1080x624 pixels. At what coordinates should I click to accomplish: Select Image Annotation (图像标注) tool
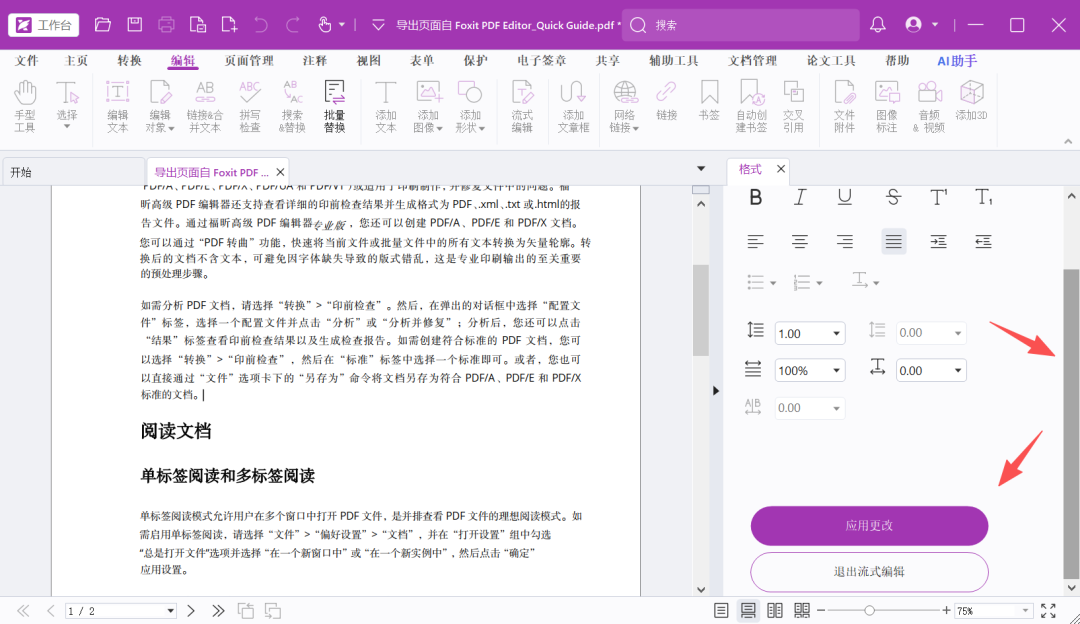pos(887,107)
